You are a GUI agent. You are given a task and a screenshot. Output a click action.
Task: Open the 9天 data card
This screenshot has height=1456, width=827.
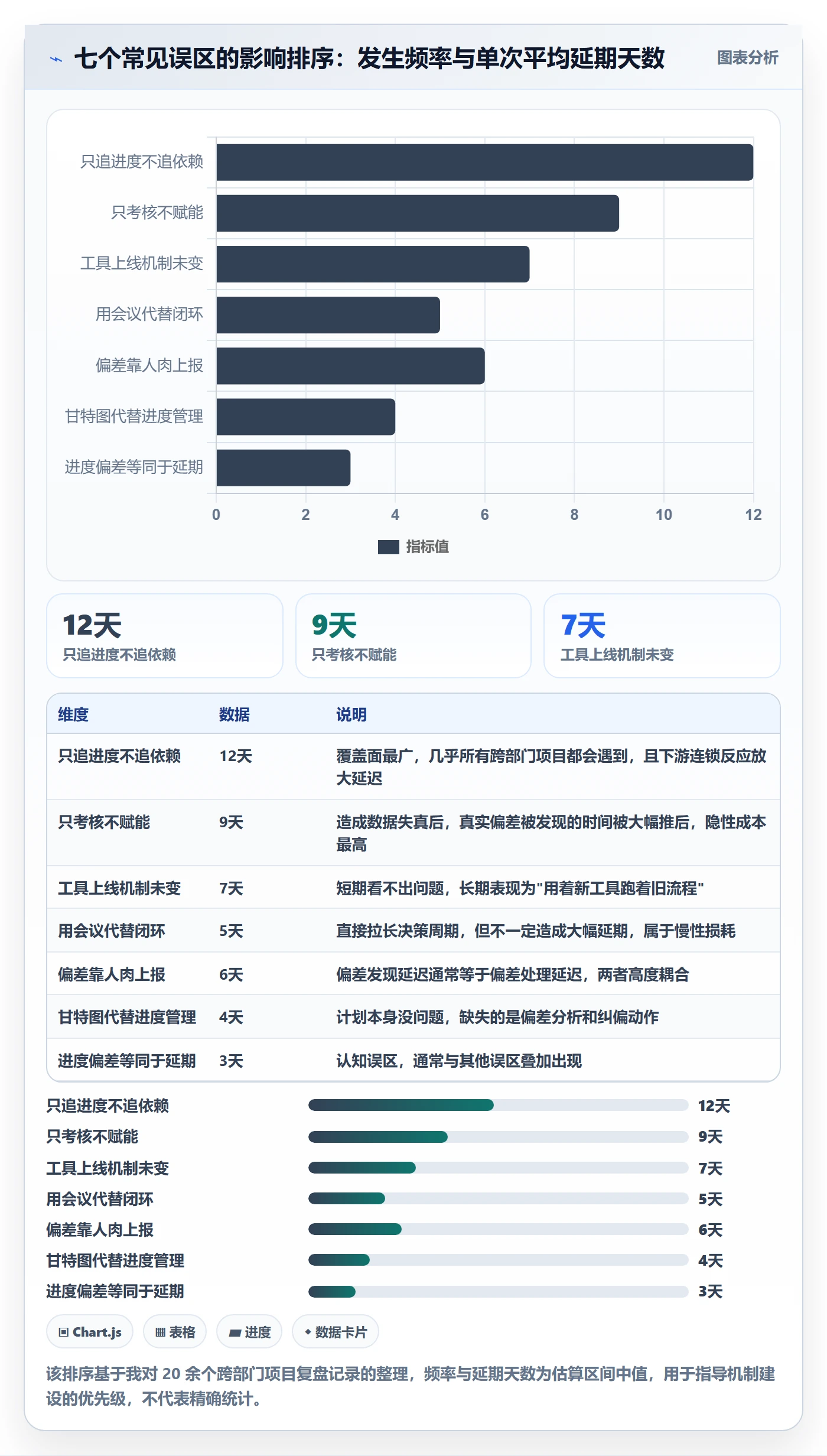pos(413,636)
